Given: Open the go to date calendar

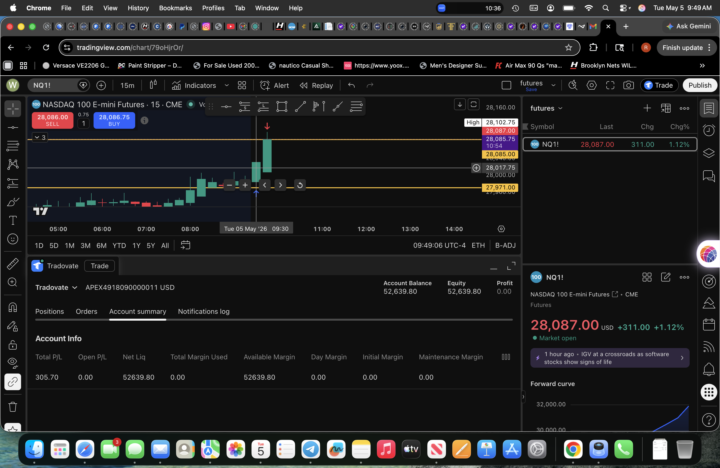Looking at the screenshot, I should tap(185, 245).
